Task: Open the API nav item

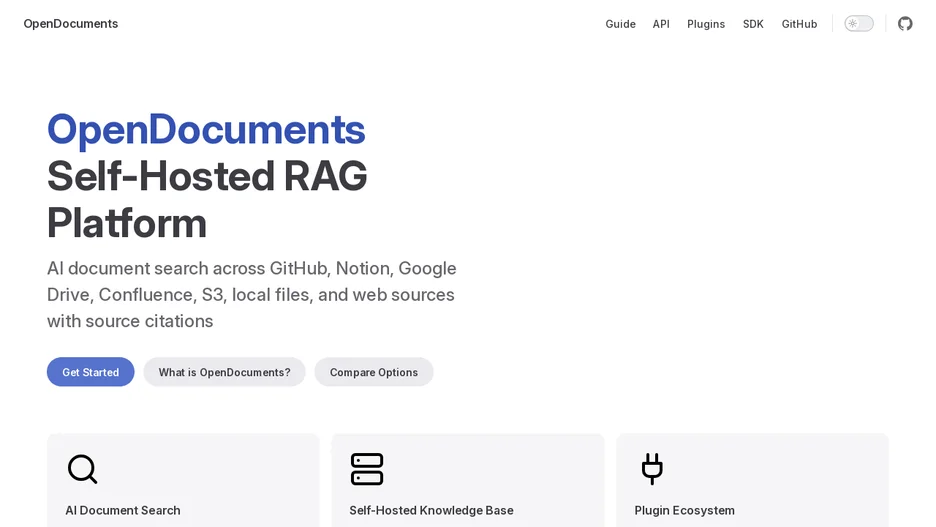Action: tap(661, 24)
